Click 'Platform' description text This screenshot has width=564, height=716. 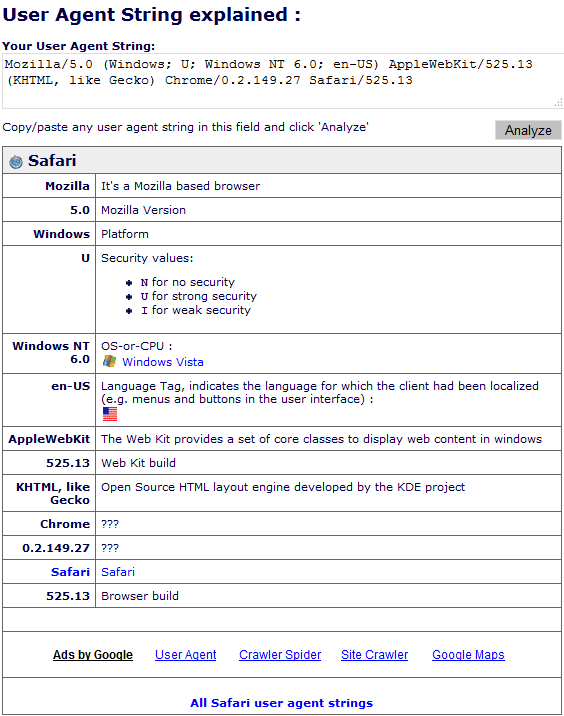tap(125, 234)
